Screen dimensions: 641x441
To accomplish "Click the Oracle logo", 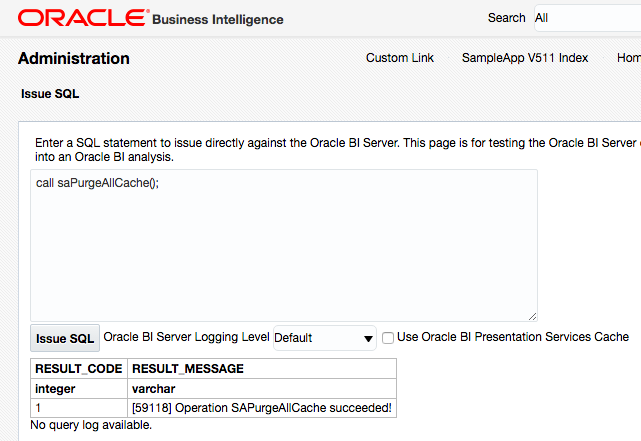I will point(83,18).
